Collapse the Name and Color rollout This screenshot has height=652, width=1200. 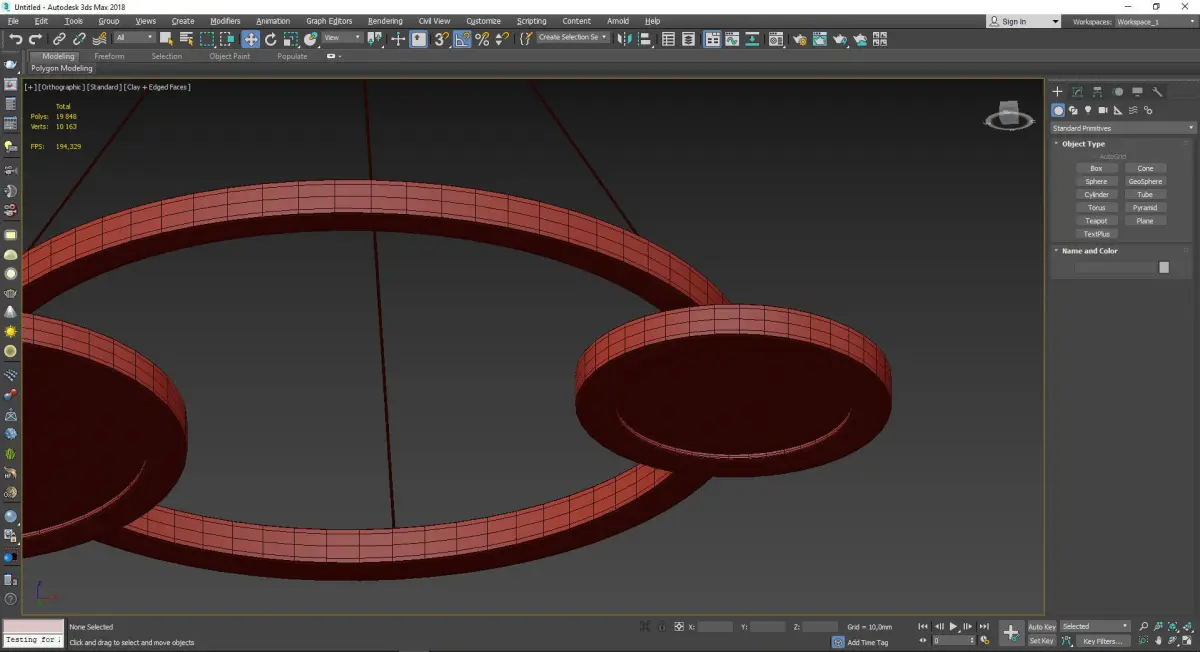point(1089,251)
